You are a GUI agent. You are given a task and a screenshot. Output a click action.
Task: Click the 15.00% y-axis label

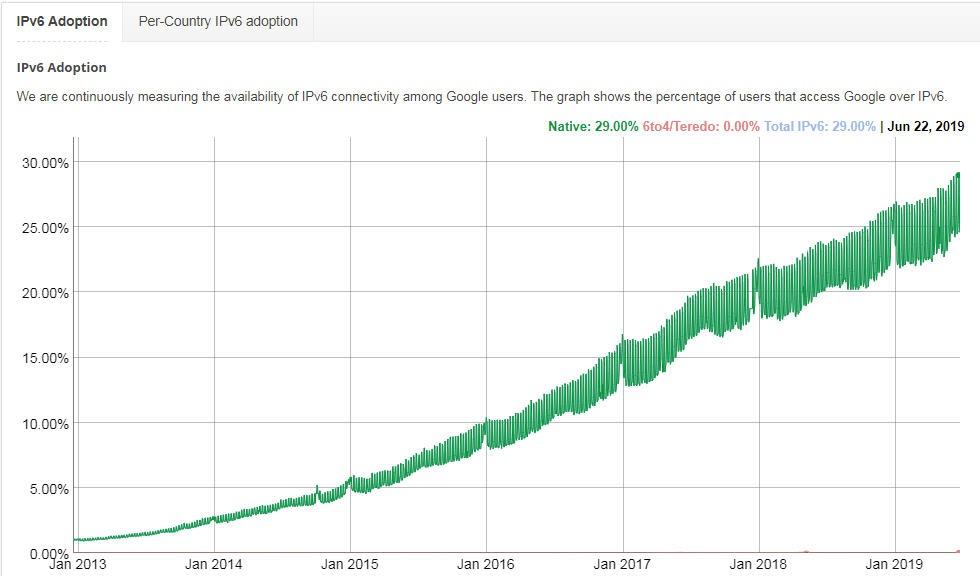[45, 358]
